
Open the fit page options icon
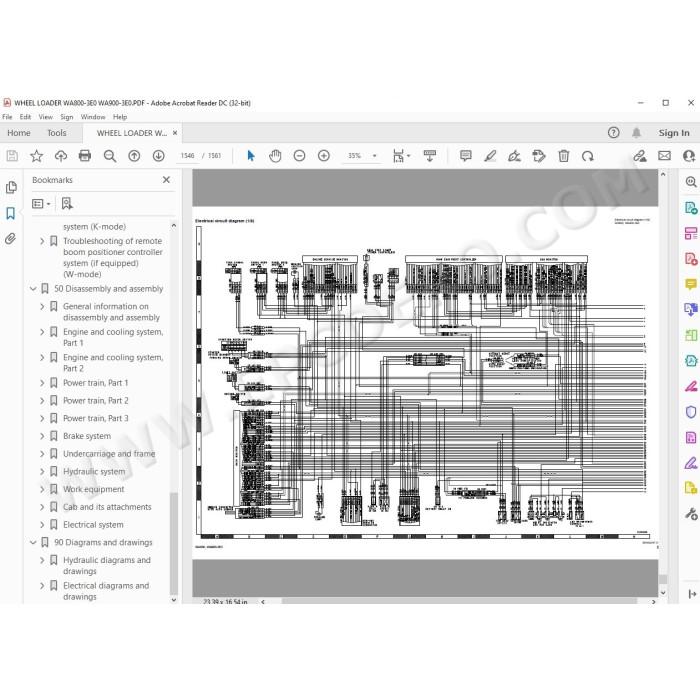click(x=401, y=156)
